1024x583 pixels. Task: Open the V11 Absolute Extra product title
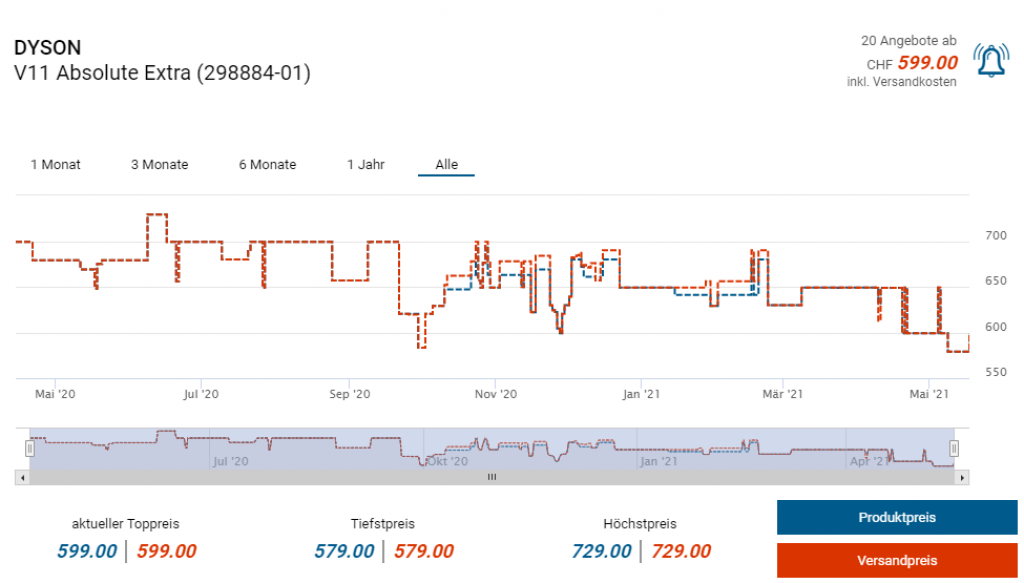[x=162, y=73]
